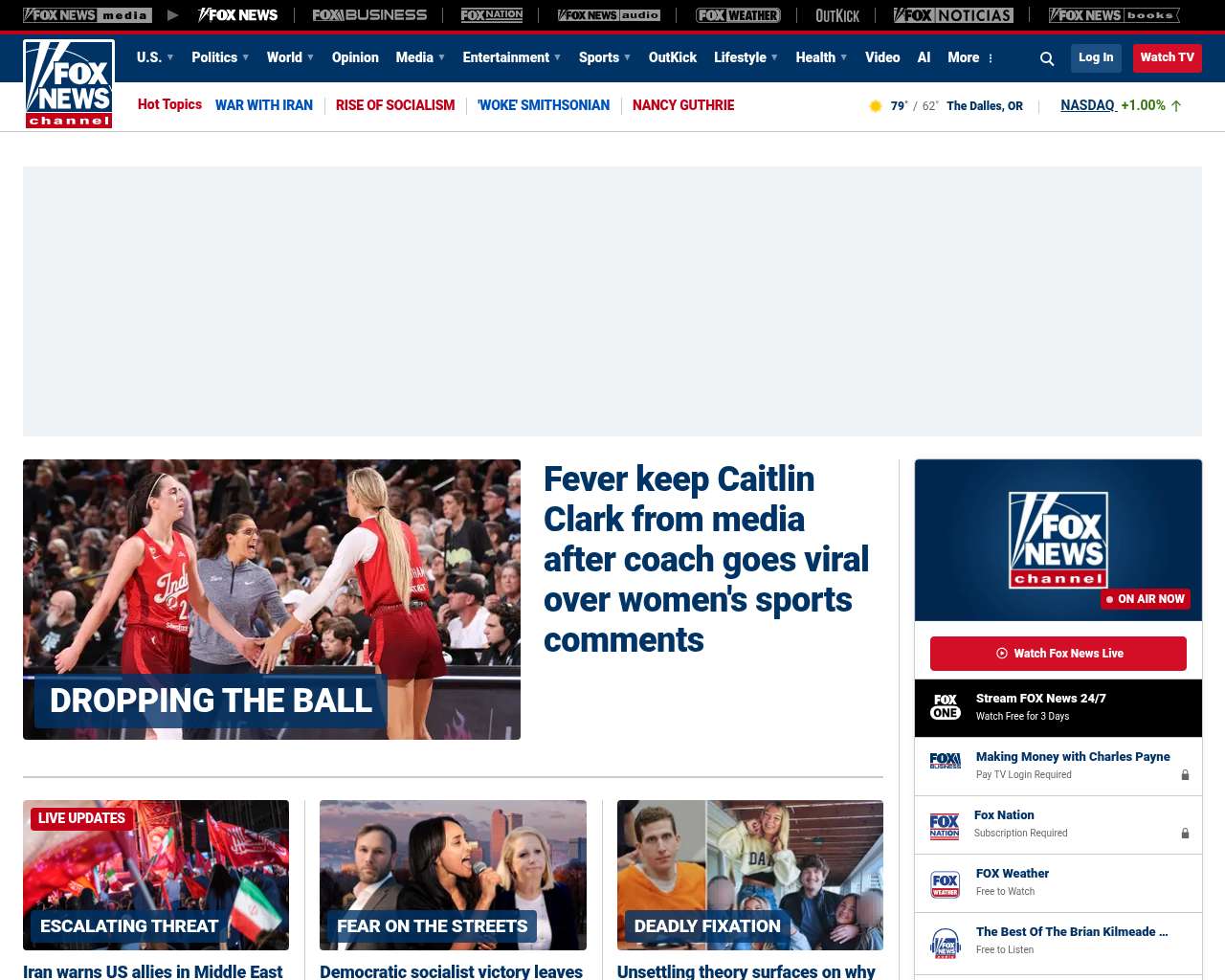This screenshot has height=980, width=1225.
Task: Open Fox Weather logo in top bar
Action: point(738,15)
